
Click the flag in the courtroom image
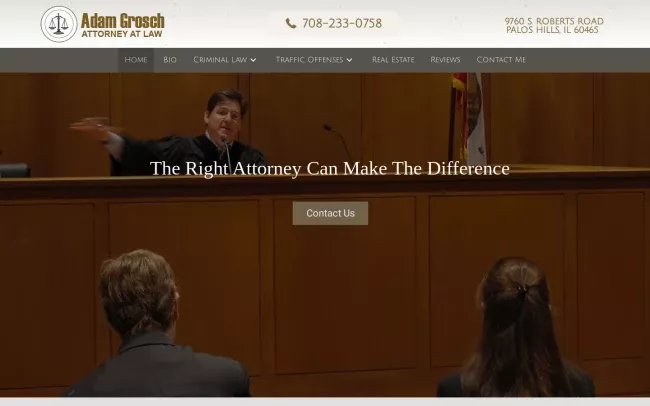click(468, 118)
